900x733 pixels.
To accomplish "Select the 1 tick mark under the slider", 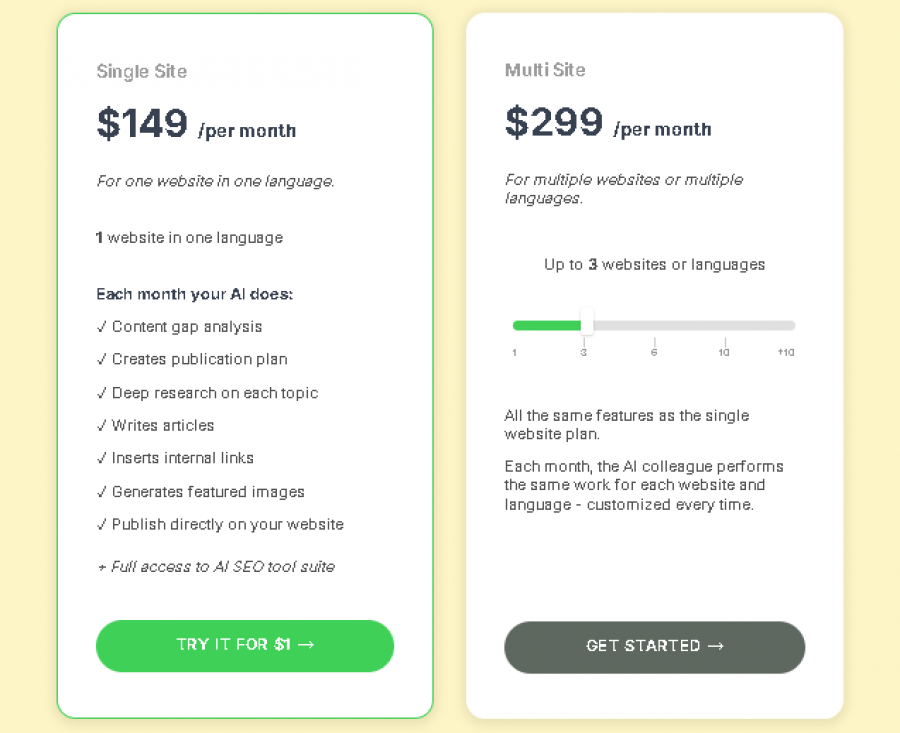I will (x=514, y=352).
